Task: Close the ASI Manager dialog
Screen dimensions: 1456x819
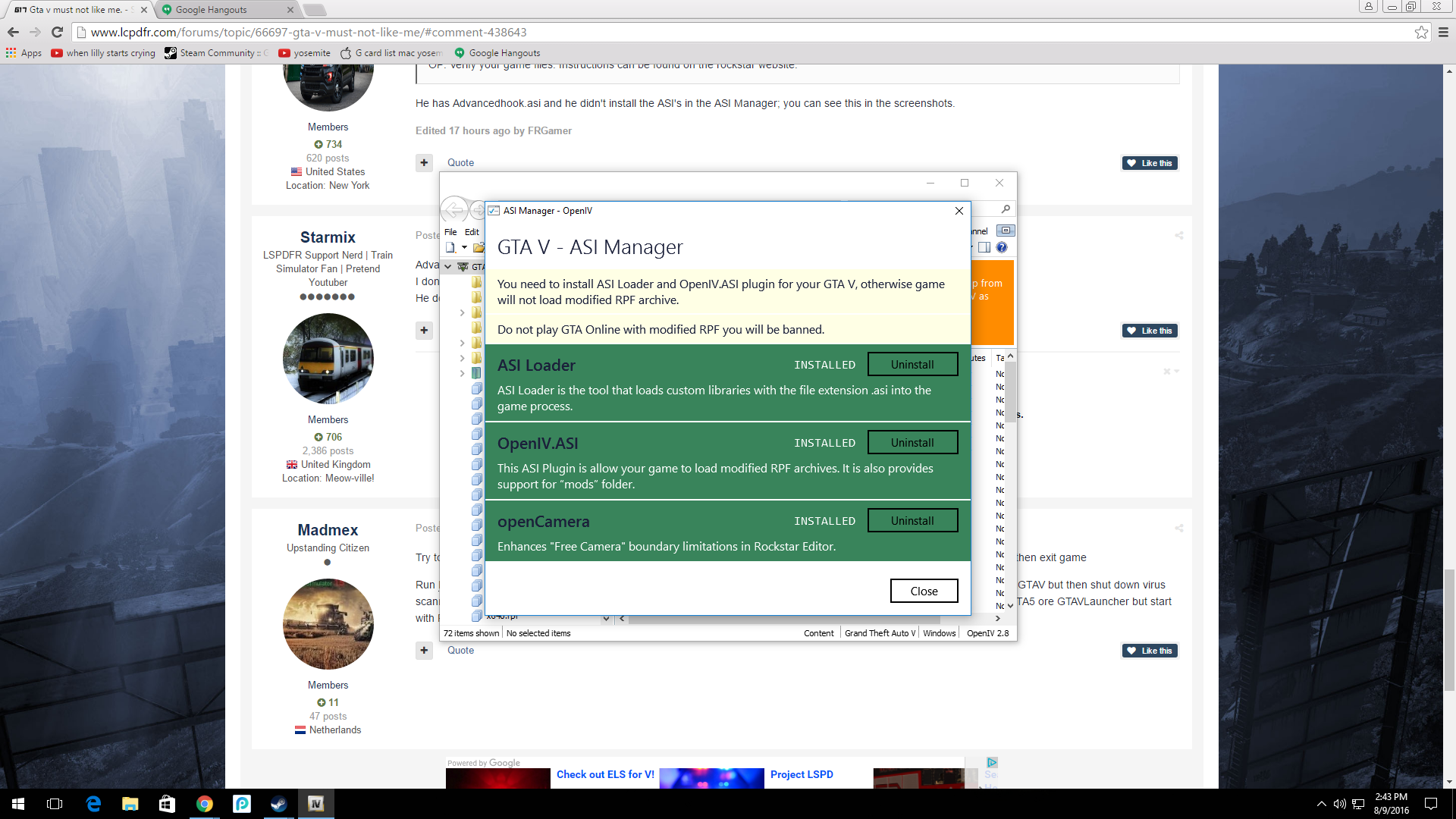Action: click(x=924, y=591)
